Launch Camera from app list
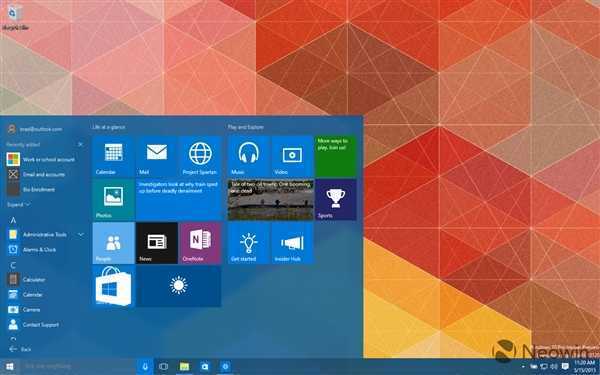600x375 pixels. click(x=24, y=310)
